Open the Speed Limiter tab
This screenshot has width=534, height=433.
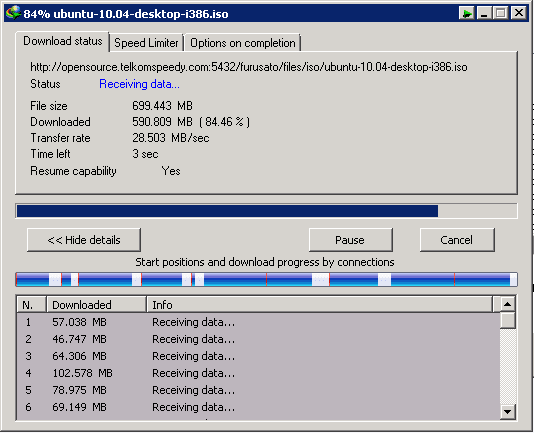pos(146,43)
